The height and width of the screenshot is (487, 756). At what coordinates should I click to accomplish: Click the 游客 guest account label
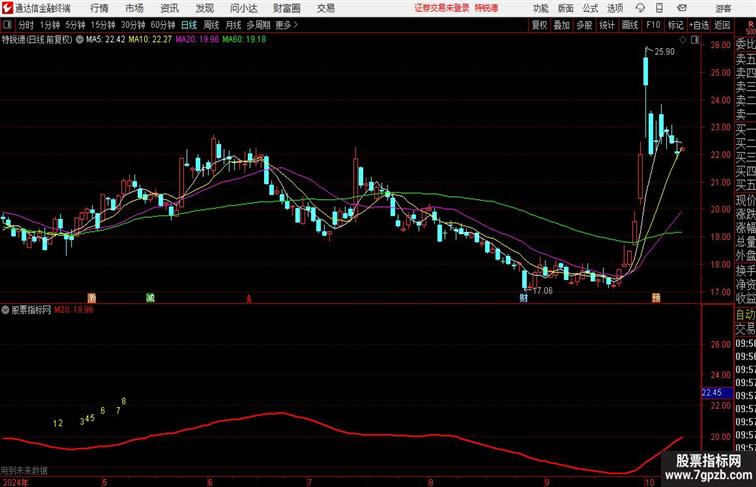pos(723,8)
